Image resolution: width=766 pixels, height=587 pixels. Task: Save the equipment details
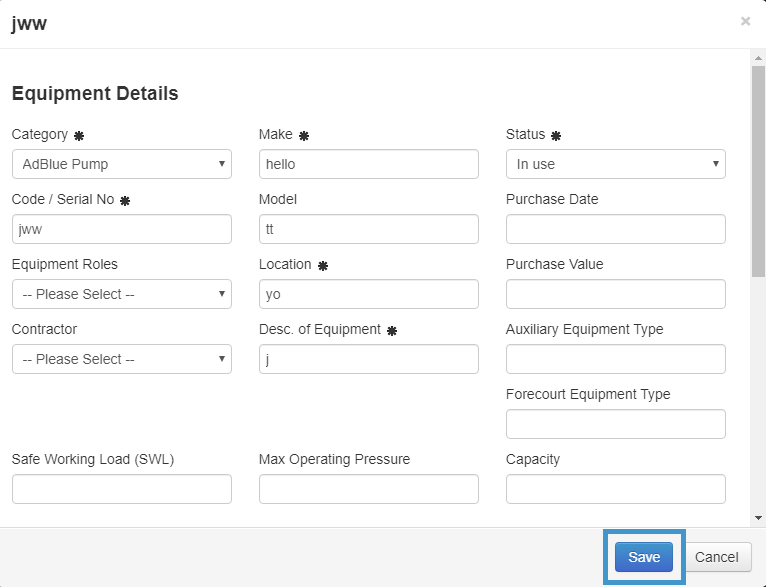click(x=644, y=557)
